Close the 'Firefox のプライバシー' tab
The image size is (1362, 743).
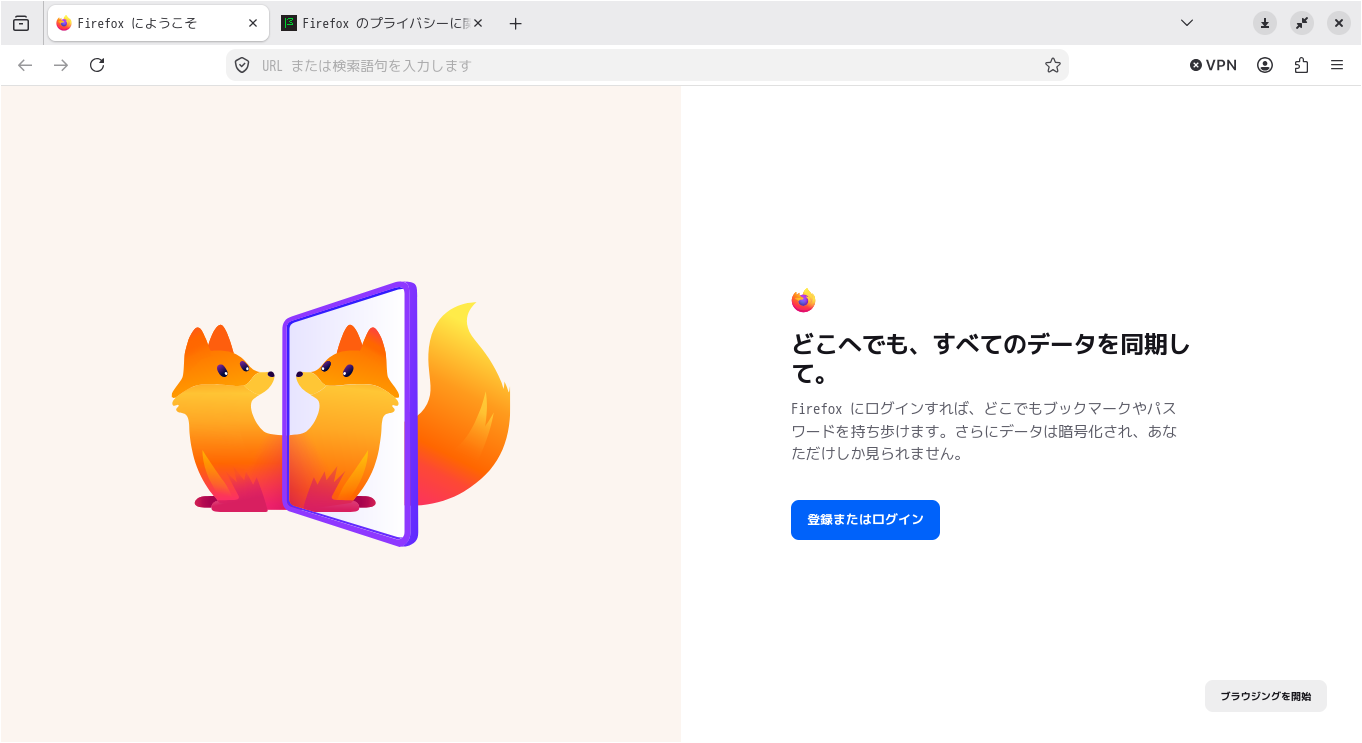point(478,23)
